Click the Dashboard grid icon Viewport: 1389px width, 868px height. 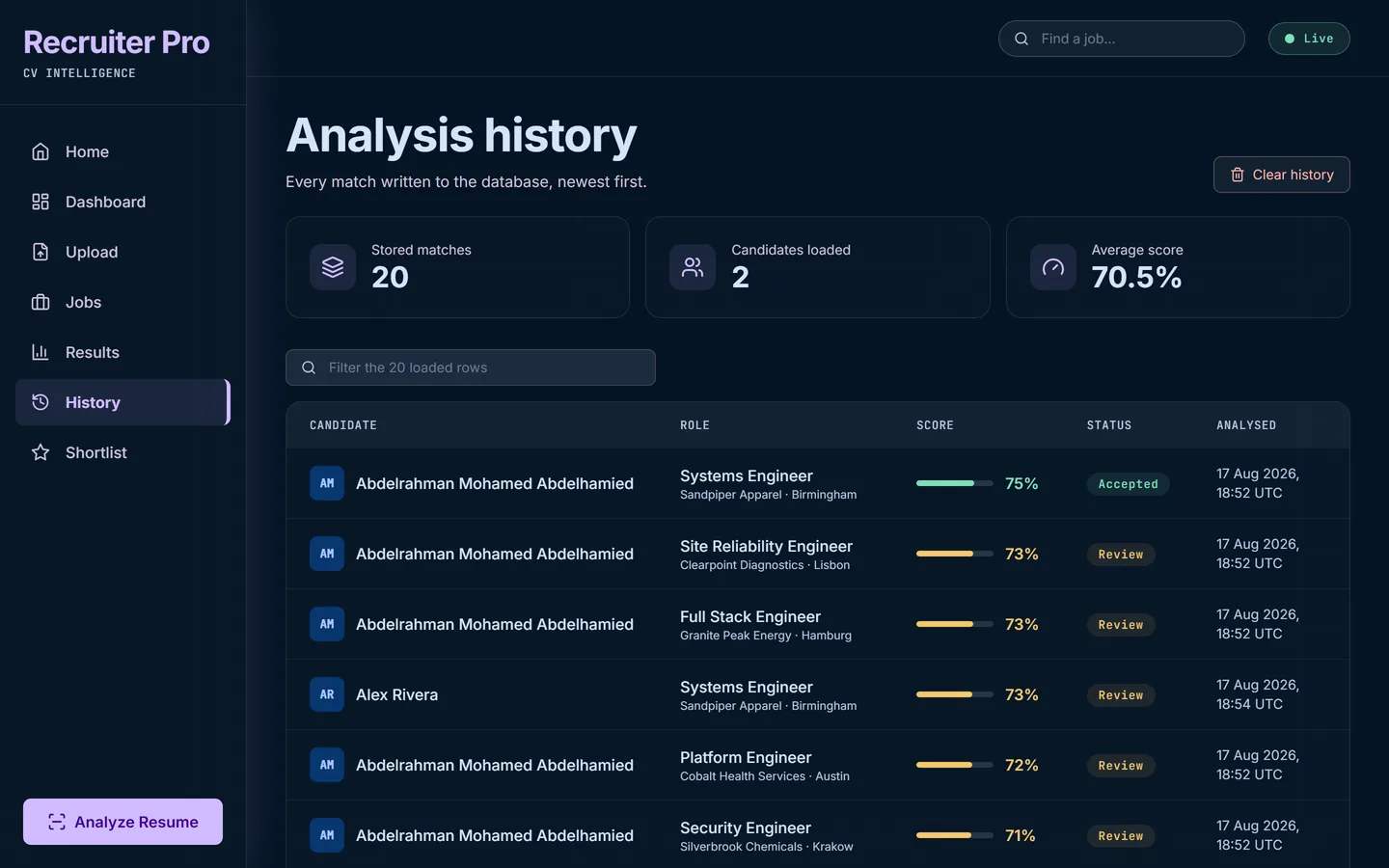click(x=41, y=202)
